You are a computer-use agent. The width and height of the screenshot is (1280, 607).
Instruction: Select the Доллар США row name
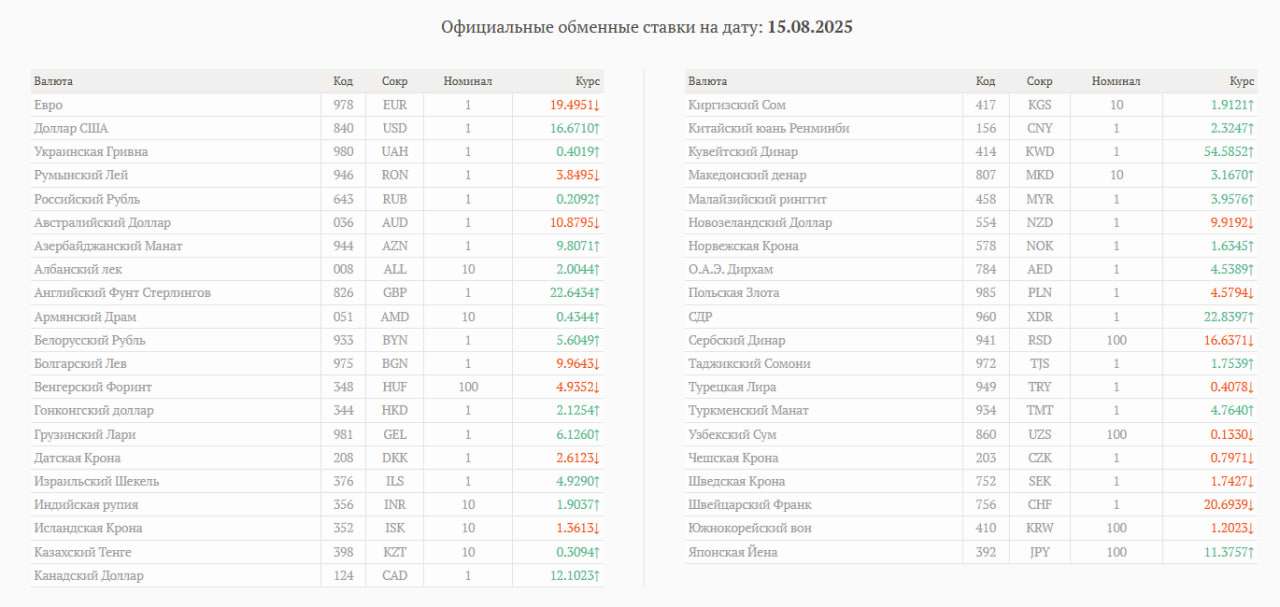click(x=71, y=128)
